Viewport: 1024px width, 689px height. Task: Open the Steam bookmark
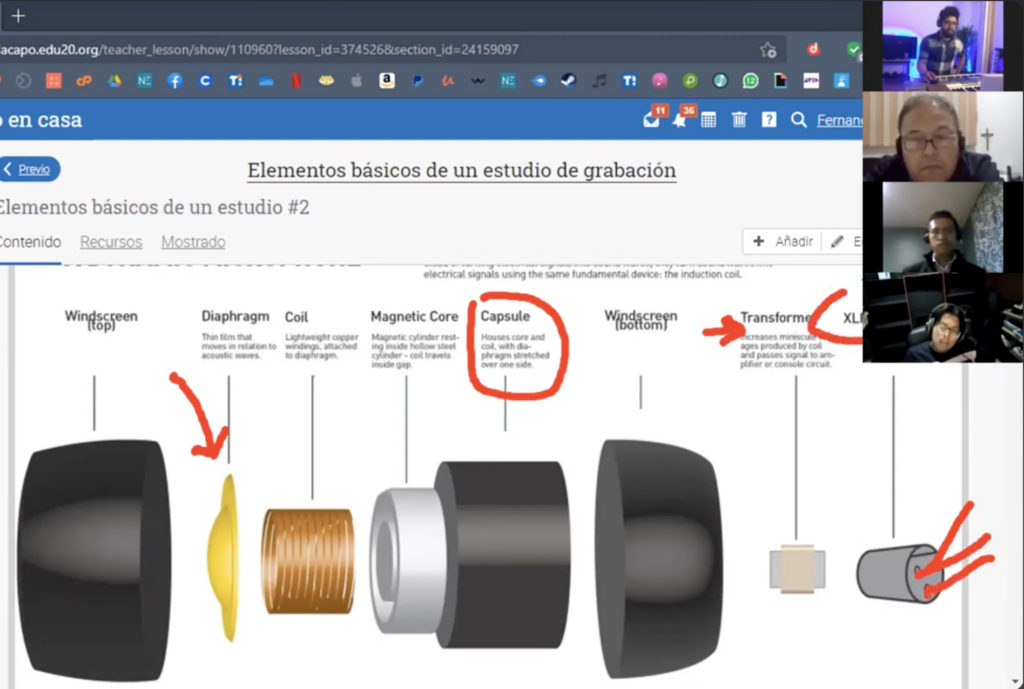(568, 81)
